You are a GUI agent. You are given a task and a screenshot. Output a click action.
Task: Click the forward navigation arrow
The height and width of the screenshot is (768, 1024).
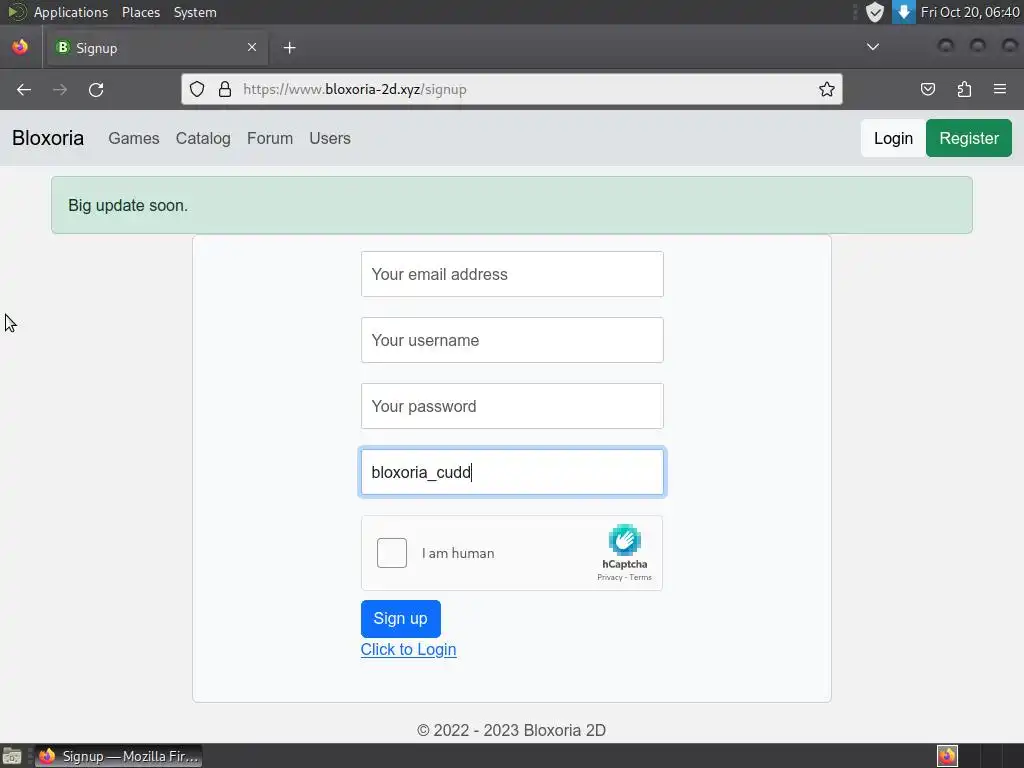tap(60, 89)
